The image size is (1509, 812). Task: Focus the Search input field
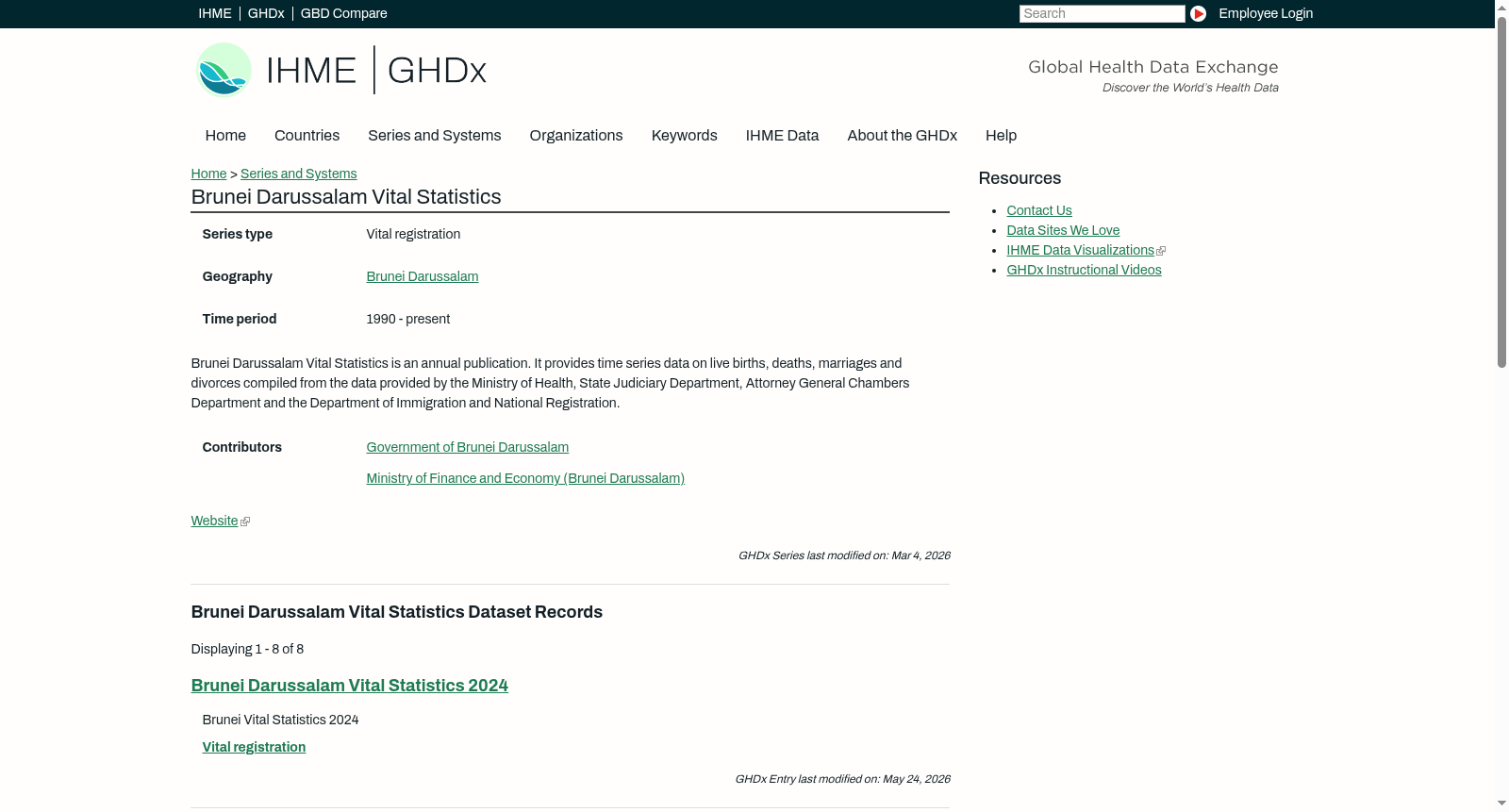[1102, 13]
